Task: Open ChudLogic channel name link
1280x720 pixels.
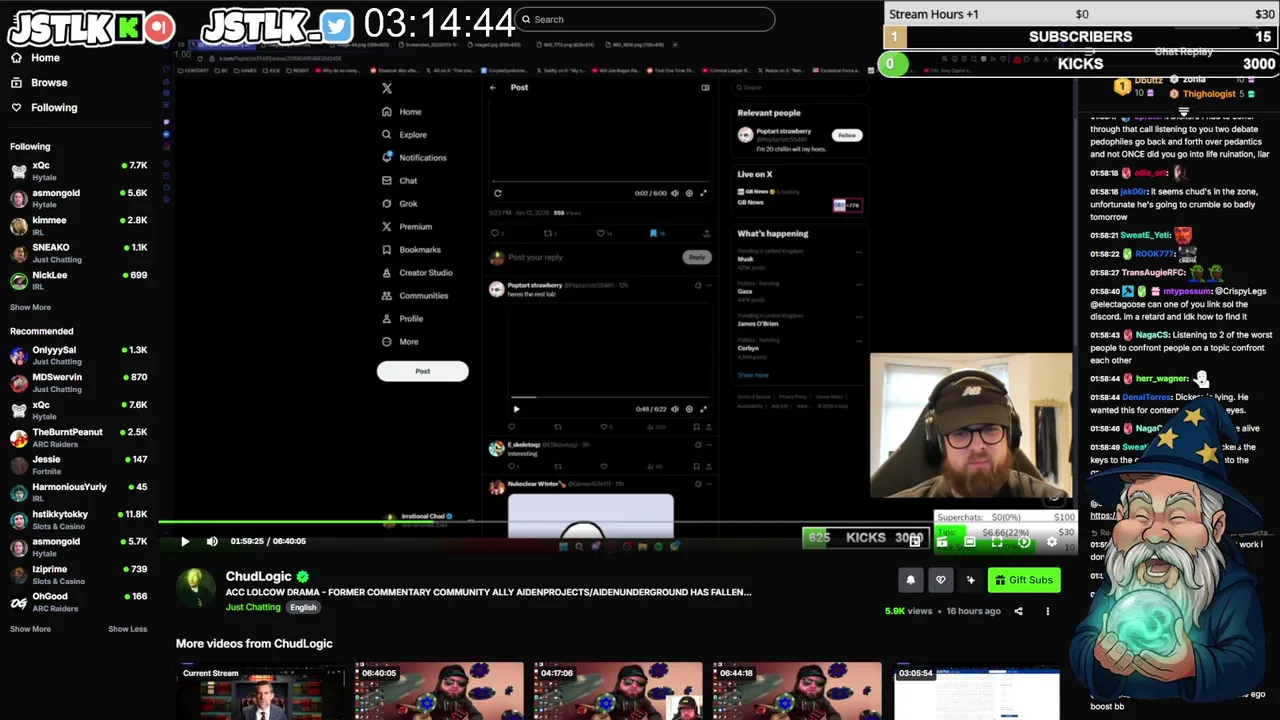Action: pyautogui.click(x=258, y=576)
